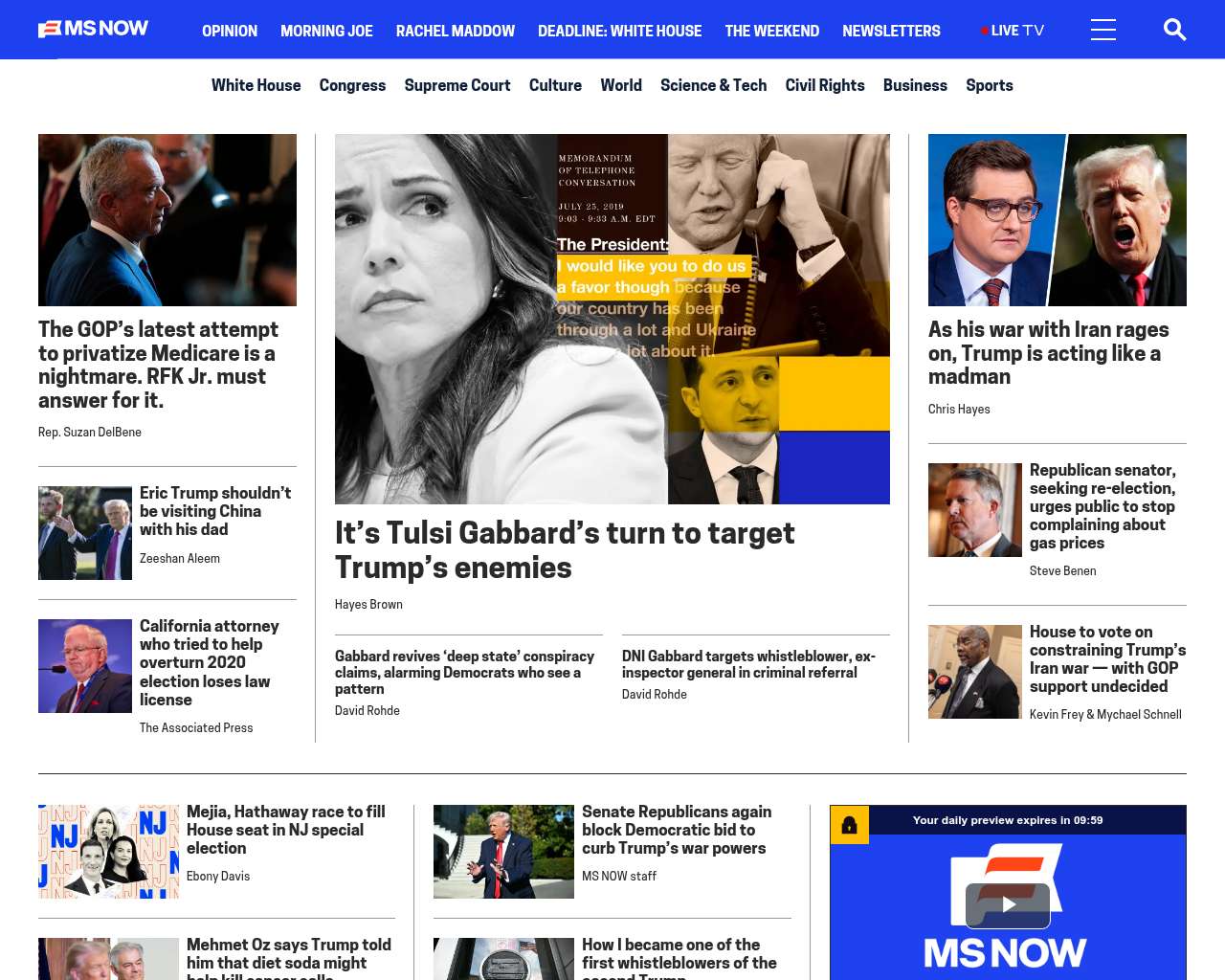Open Rachel Maddow section
The width and height of the screenshot is (1225, 980).
456,31
